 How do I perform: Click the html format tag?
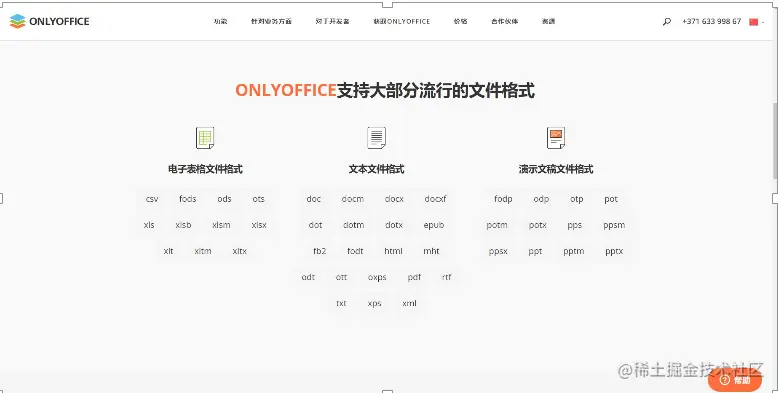pyautogui.click(x=393, y=251)
